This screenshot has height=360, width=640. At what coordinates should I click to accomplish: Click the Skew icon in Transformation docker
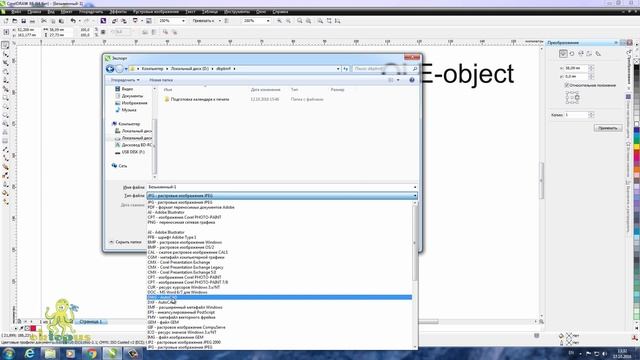coord(598,53)
